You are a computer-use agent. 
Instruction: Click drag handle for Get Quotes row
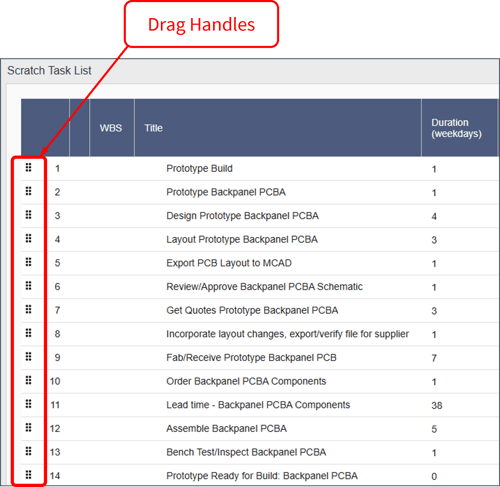tap(29, 309)
